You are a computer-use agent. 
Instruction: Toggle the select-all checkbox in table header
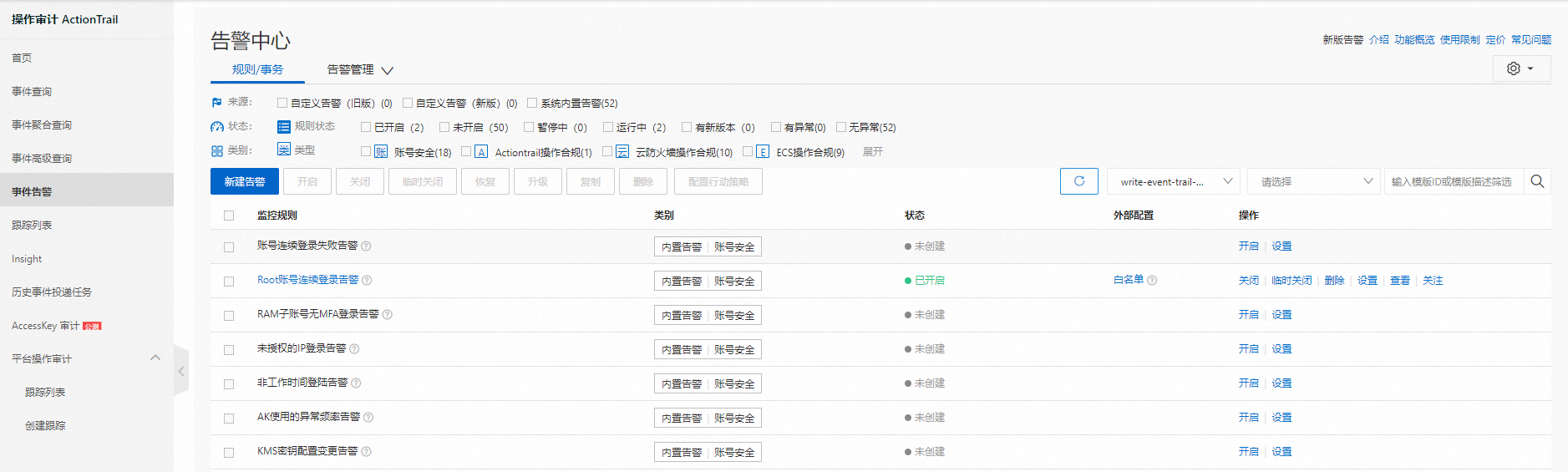pos(229,216)
